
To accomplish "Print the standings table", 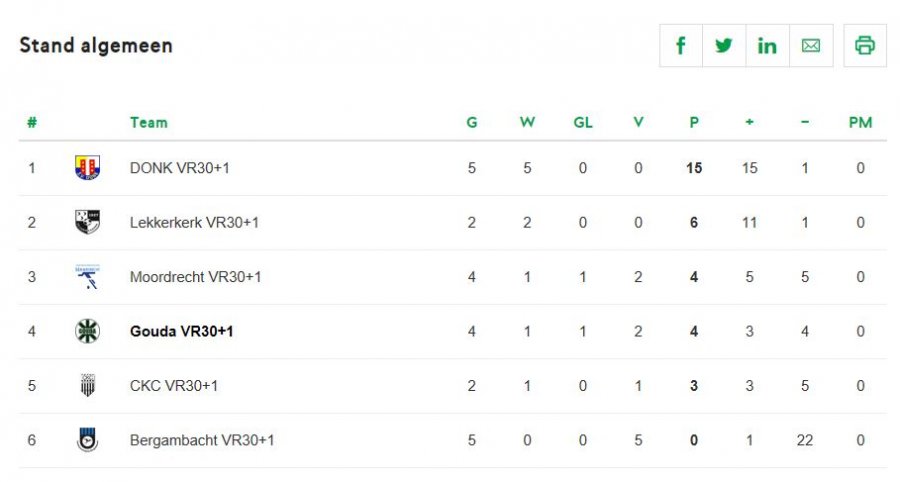I will 865,46.
